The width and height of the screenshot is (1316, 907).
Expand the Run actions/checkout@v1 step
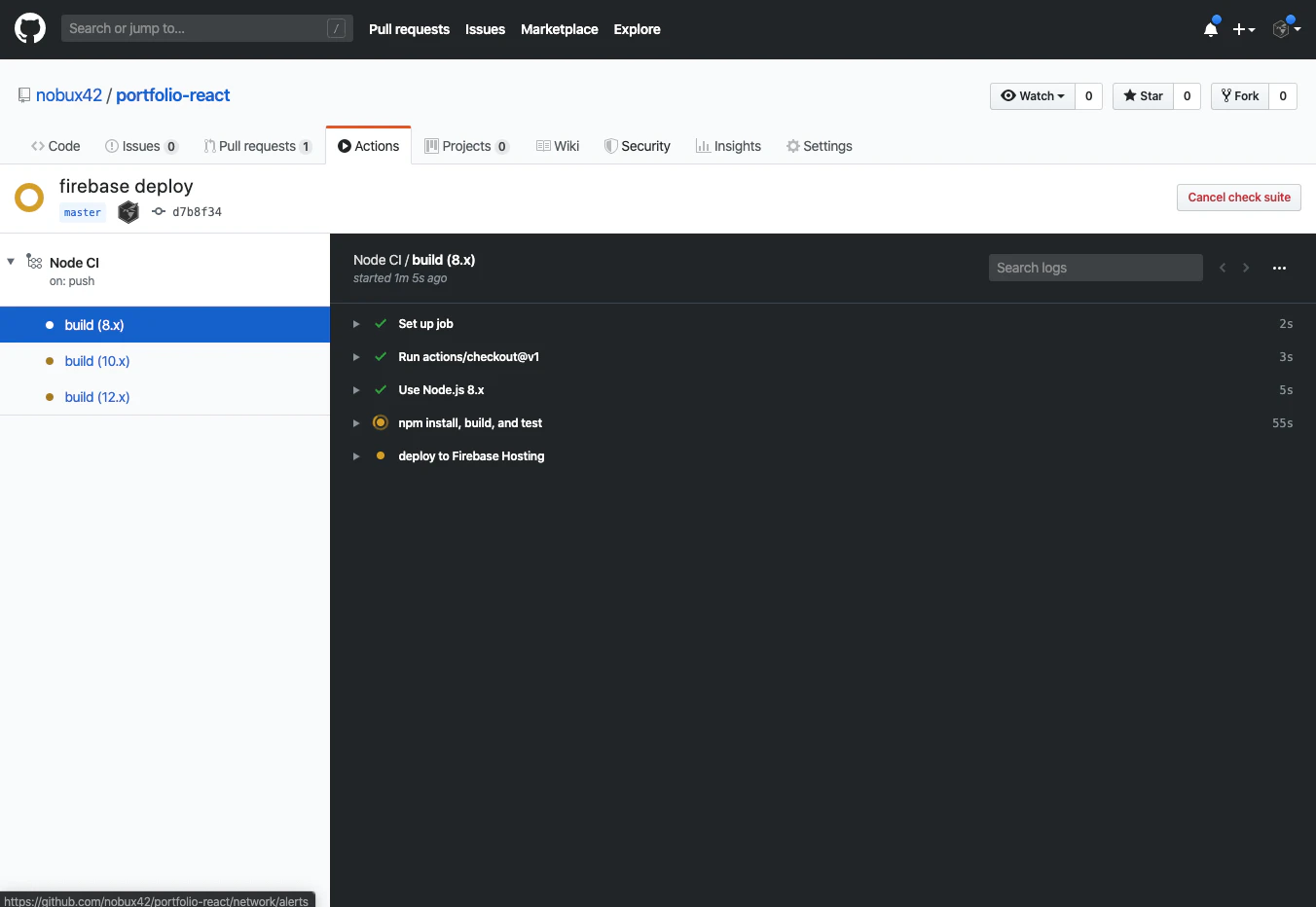coord(356,357)
